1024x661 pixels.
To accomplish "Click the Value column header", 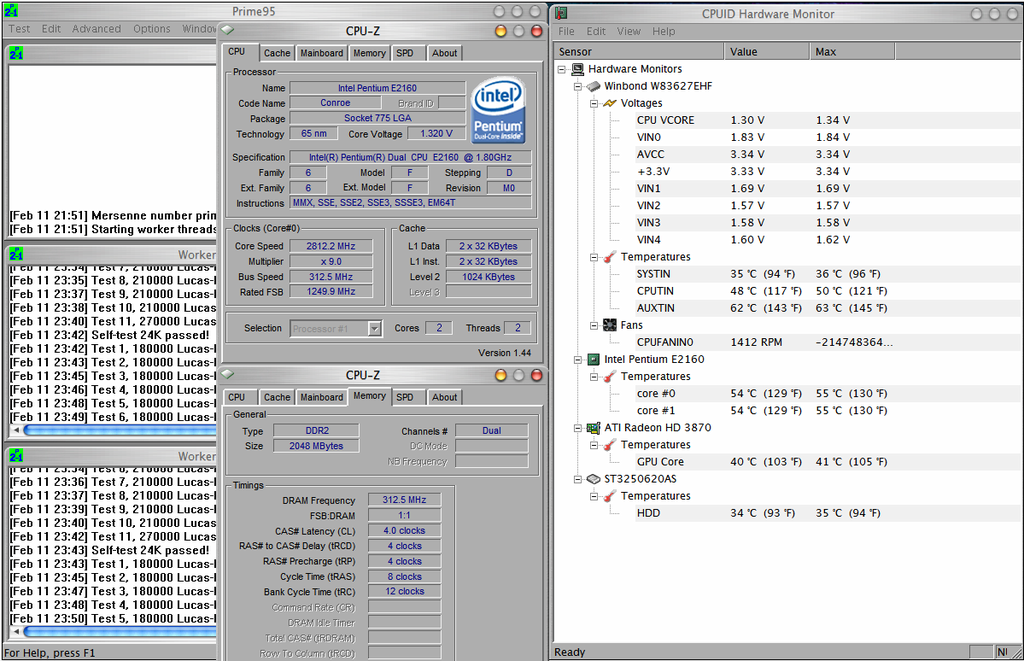I will click(767, 52).
